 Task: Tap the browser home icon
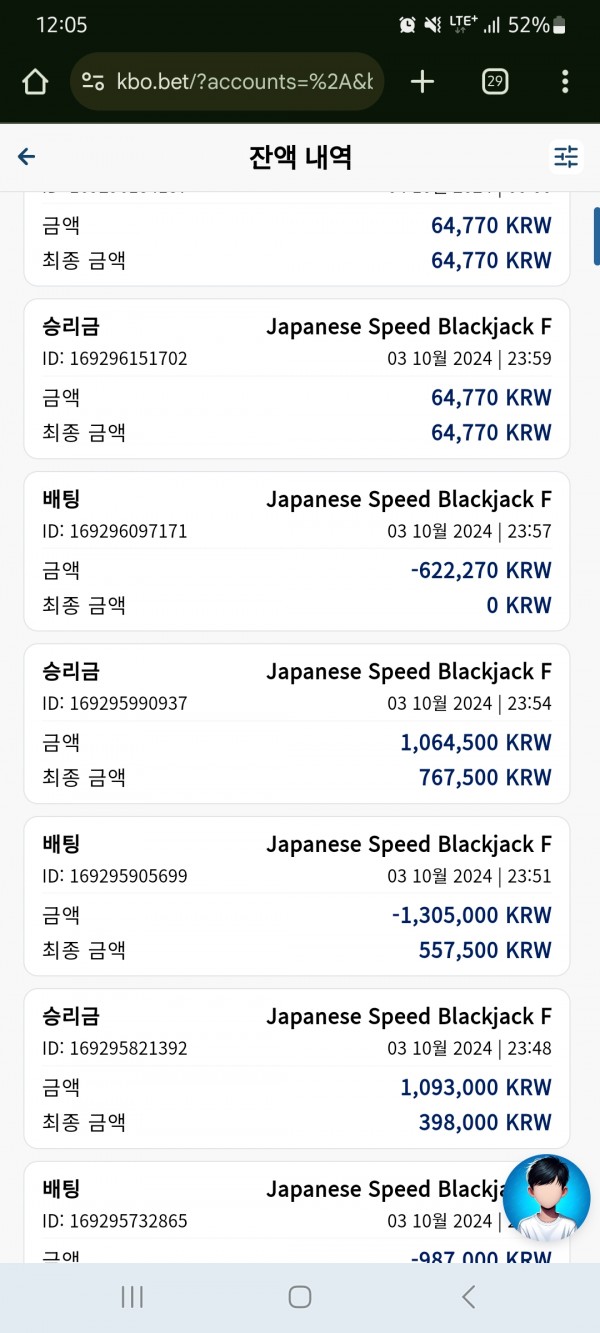tap(35, 82)
